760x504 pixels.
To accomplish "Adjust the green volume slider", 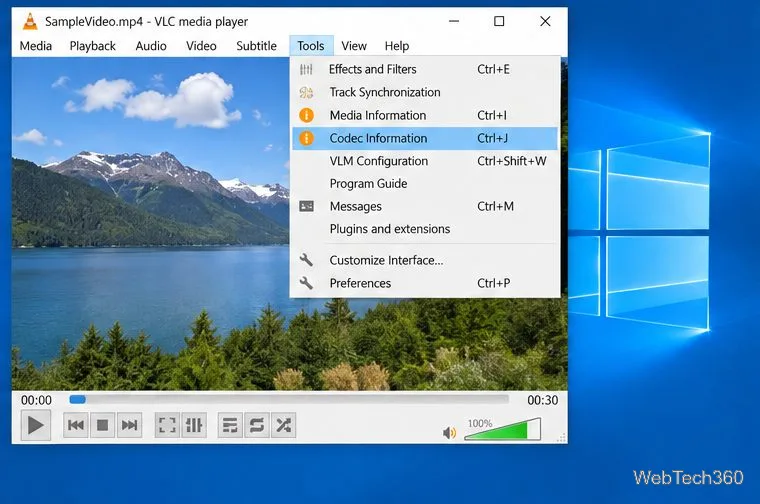I will click(502, 429).
